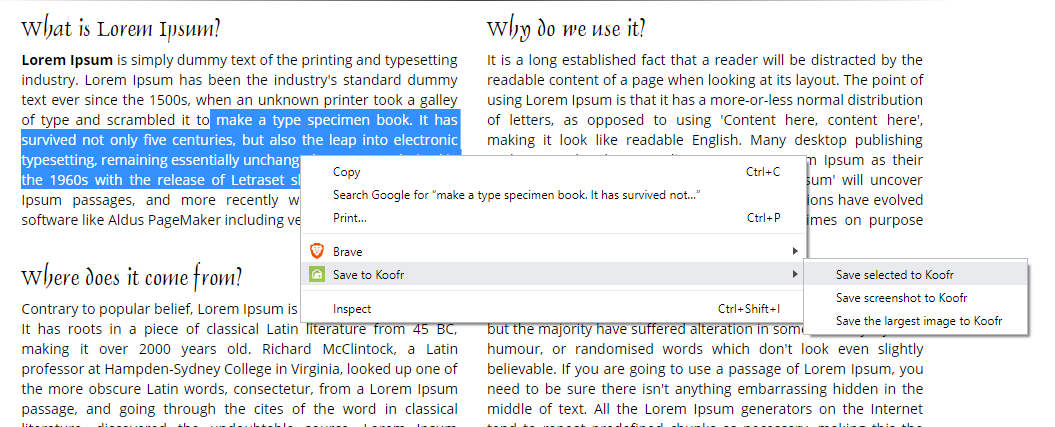Expand the Brave submenu arrow
Screen dimensions: 1055x427
click(x=795, y=251)
